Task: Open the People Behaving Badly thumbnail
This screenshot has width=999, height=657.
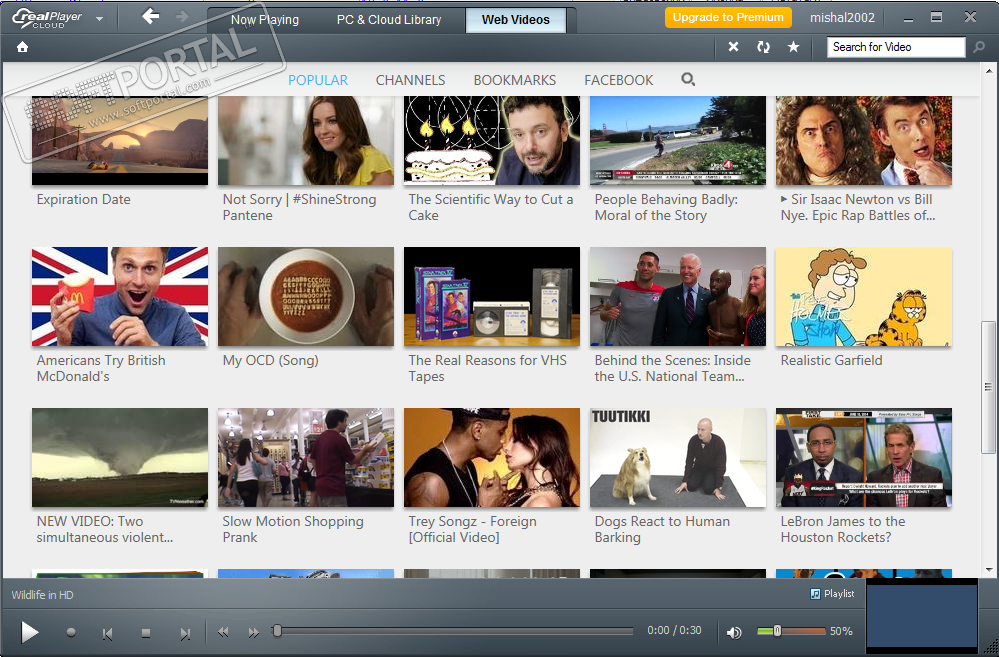Action: click(678, 141)
